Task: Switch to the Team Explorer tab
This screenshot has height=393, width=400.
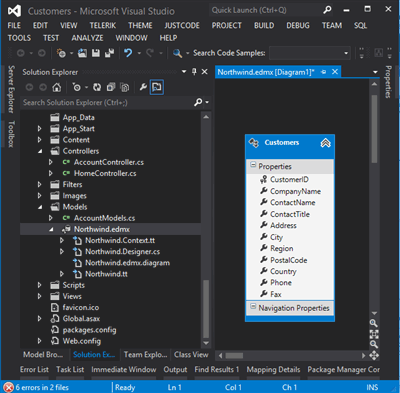Action: pos(146,355)
